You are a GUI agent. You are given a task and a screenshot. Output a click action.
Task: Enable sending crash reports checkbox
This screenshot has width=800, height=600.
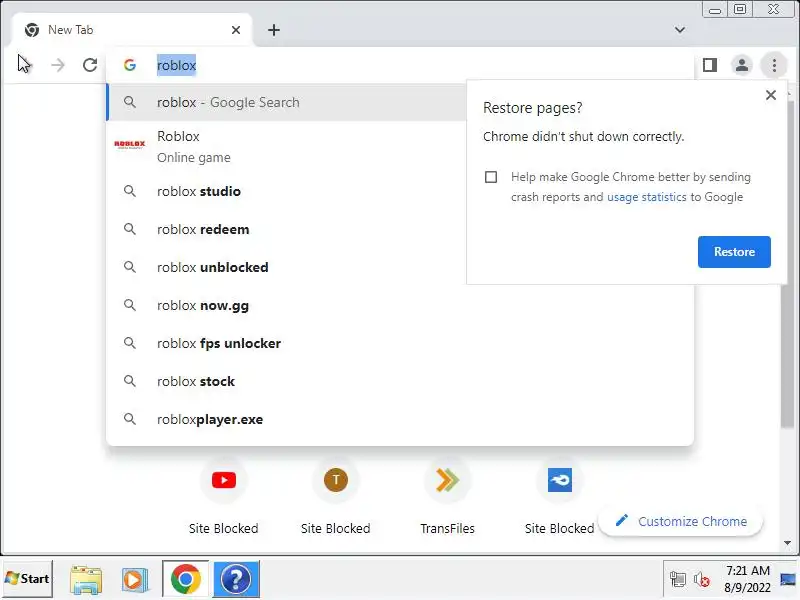pyautogui.click(x=491, y=177)
